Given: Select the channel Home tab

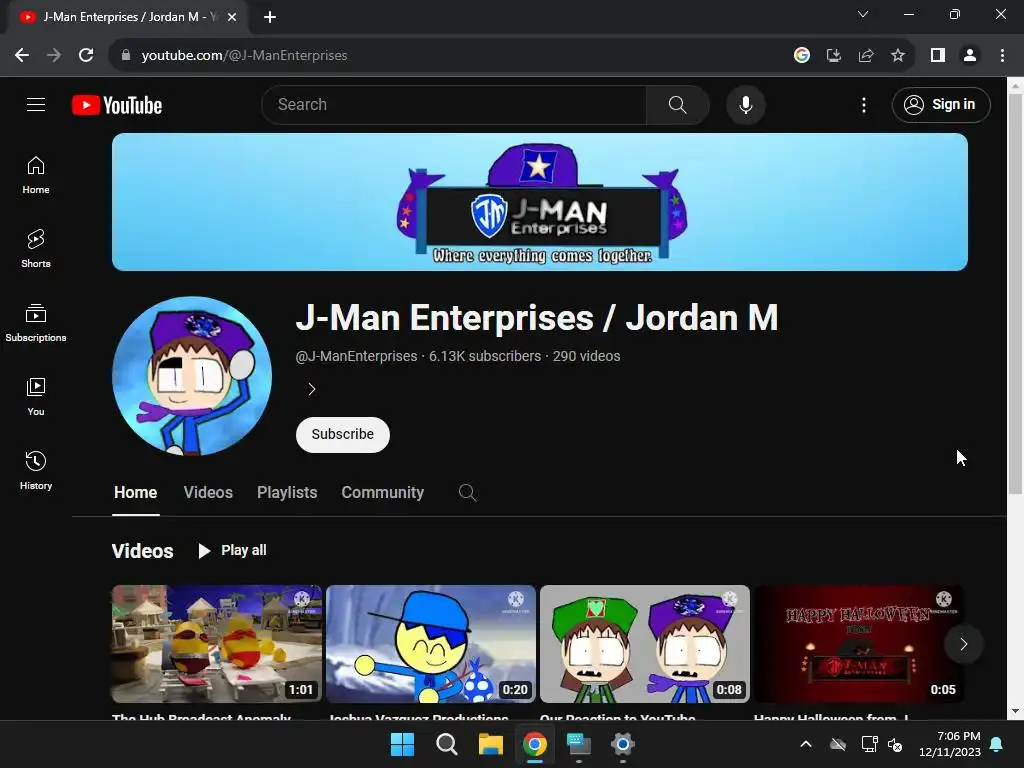Looking at the screenshot, I should tap(135, 492).
